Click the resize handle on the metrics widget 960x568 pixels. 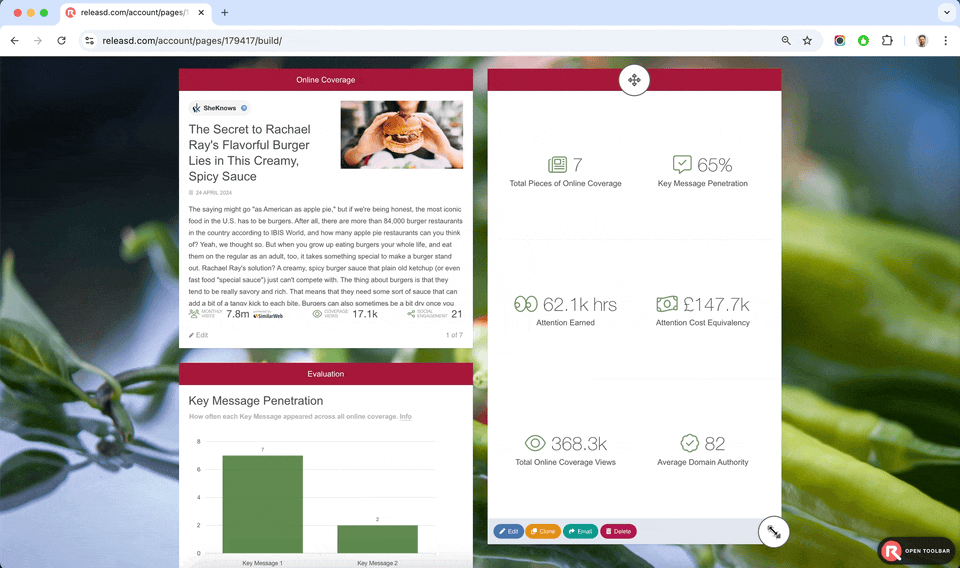[x=774, y=532]
